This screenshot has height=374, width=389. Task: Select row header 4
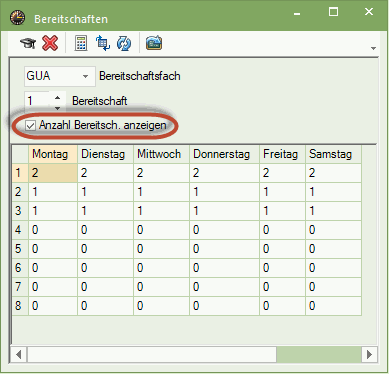(20, 230)
